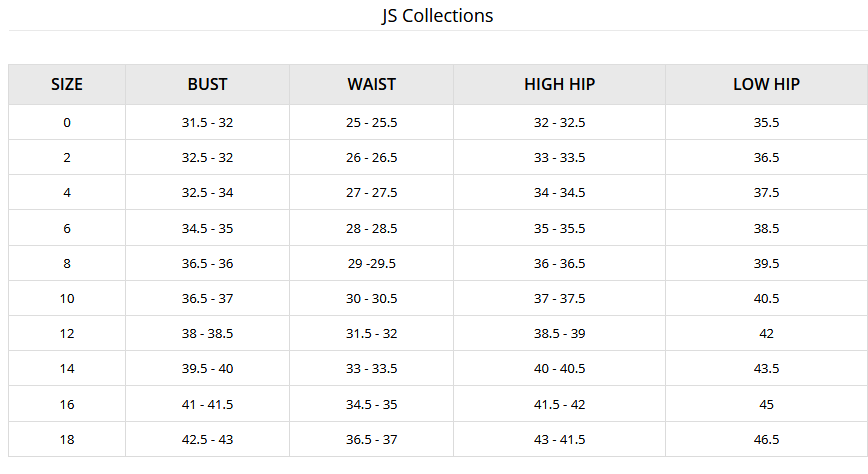Click low hip value 46.5
The width and height of the screenshot is (868, 474).
[x=766, y=439]
